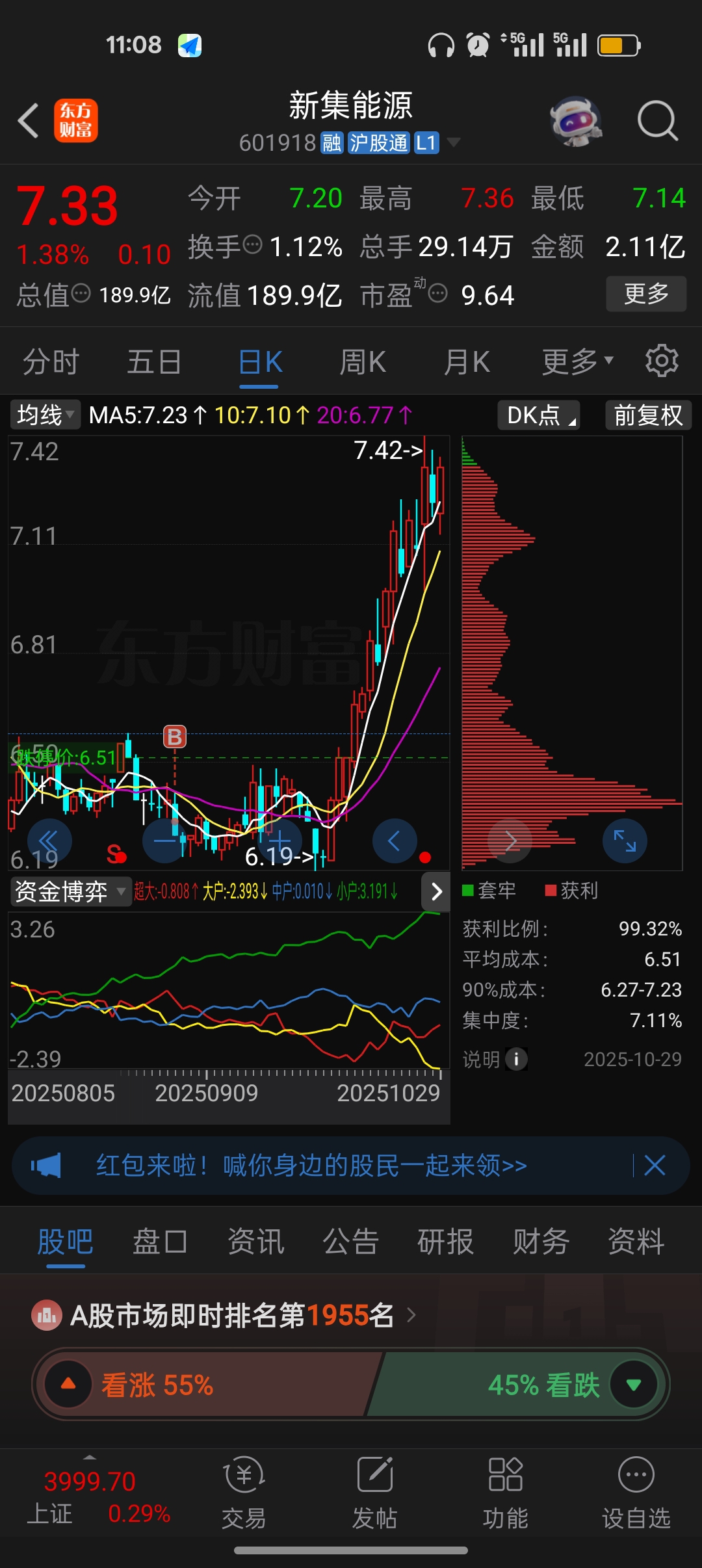The width and height of the screenshot is (702, 1568).
Task: Switch to 五日 tab
Action: click(154, 361)
